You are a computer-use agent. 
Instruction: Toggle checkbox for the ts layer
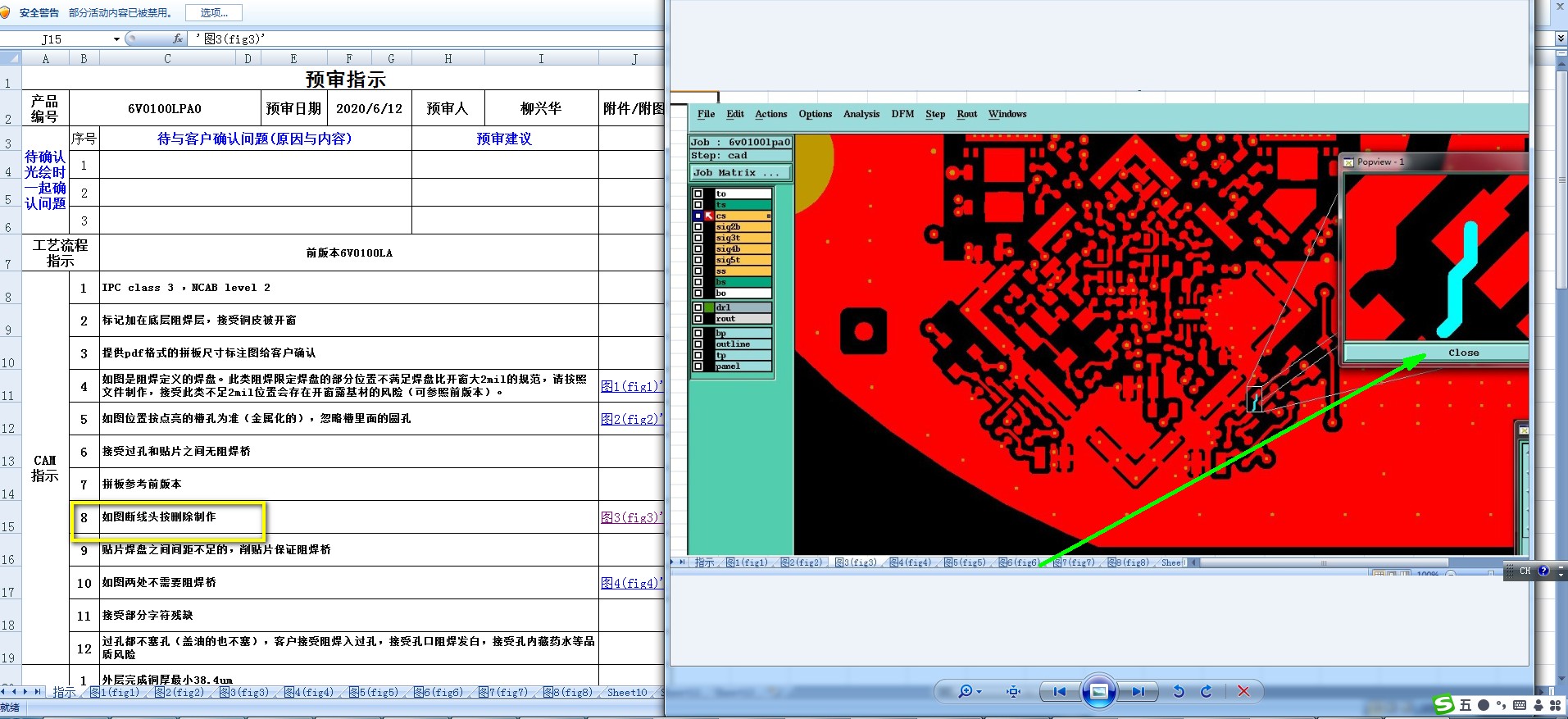(x=698, y=205)
